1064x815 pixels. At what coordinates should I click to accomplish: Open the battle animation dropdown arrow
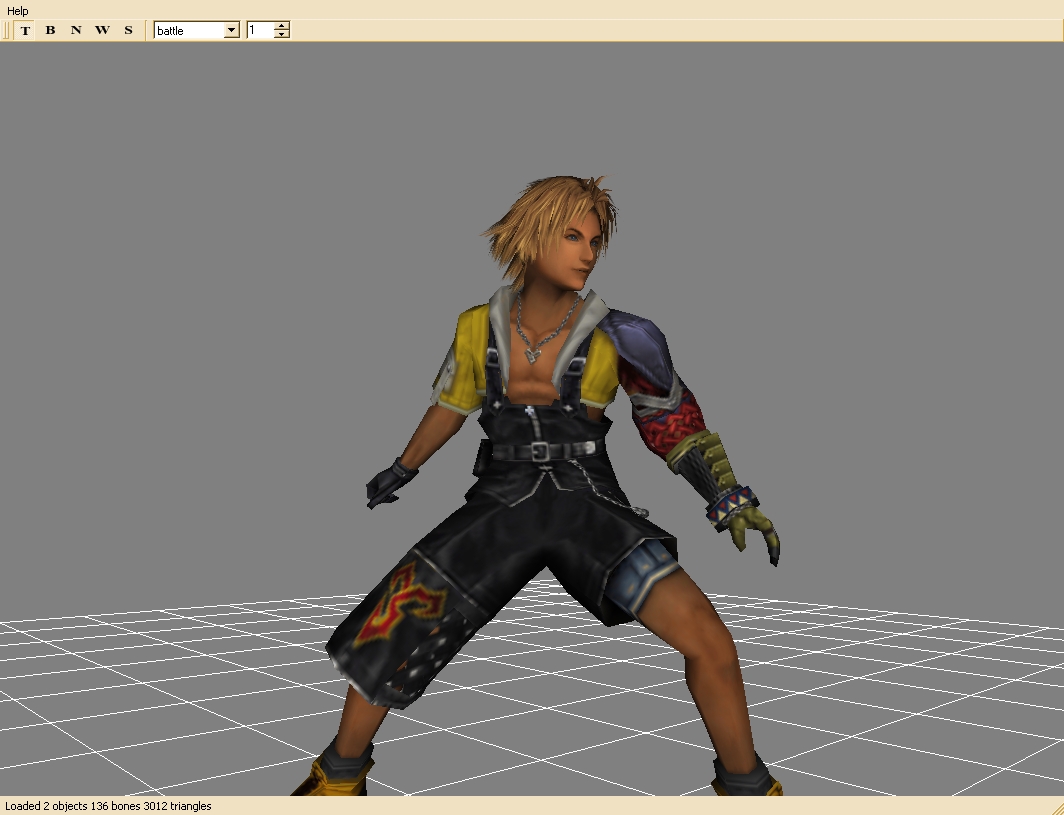pyautogui.click(x=231, y=31)
